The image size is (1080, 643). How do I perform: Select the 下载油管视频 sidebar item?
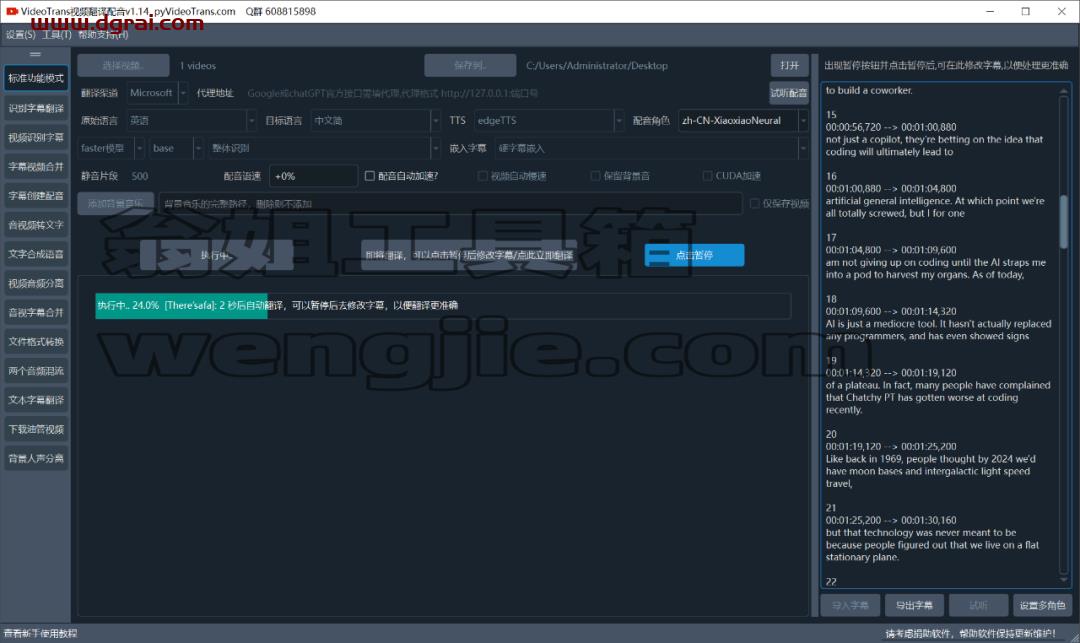[36, 429]
